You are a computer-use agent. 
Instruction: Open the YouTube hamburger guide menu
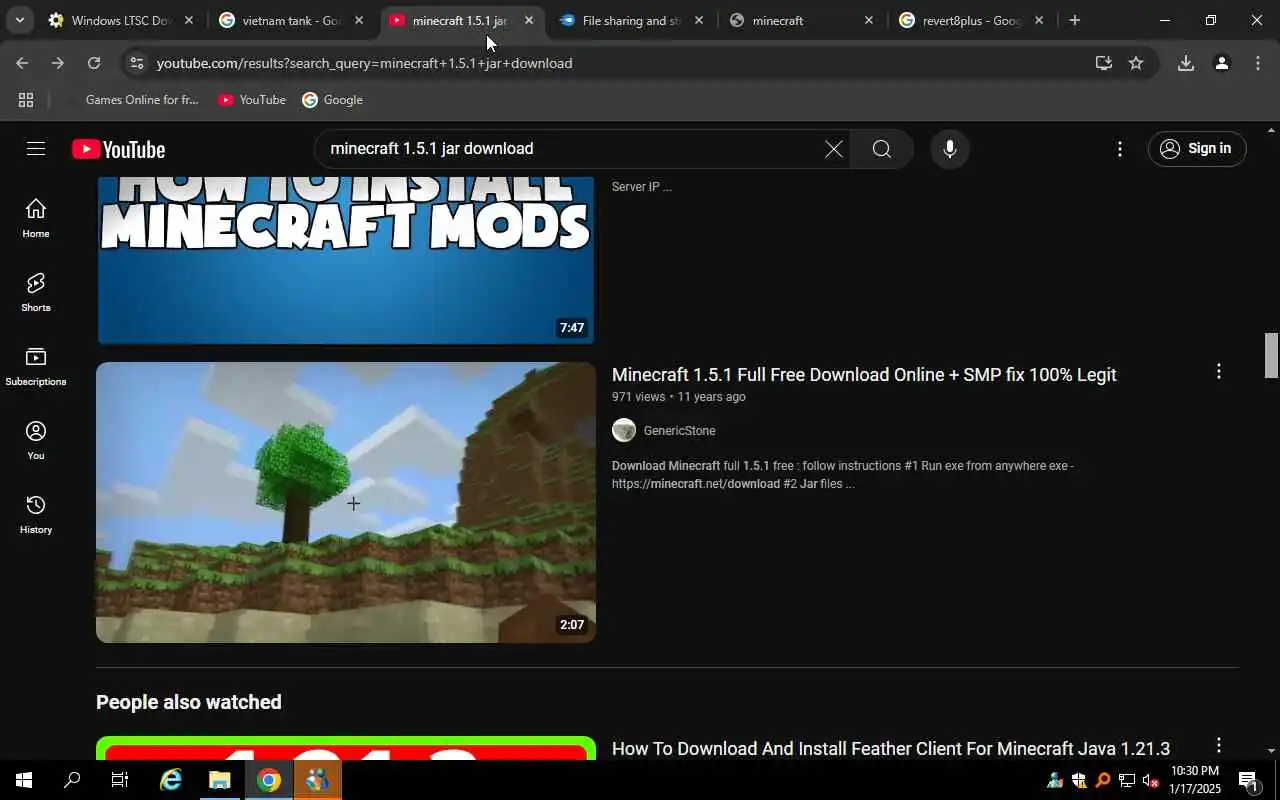pyautogui.click(x=36, y=149)
